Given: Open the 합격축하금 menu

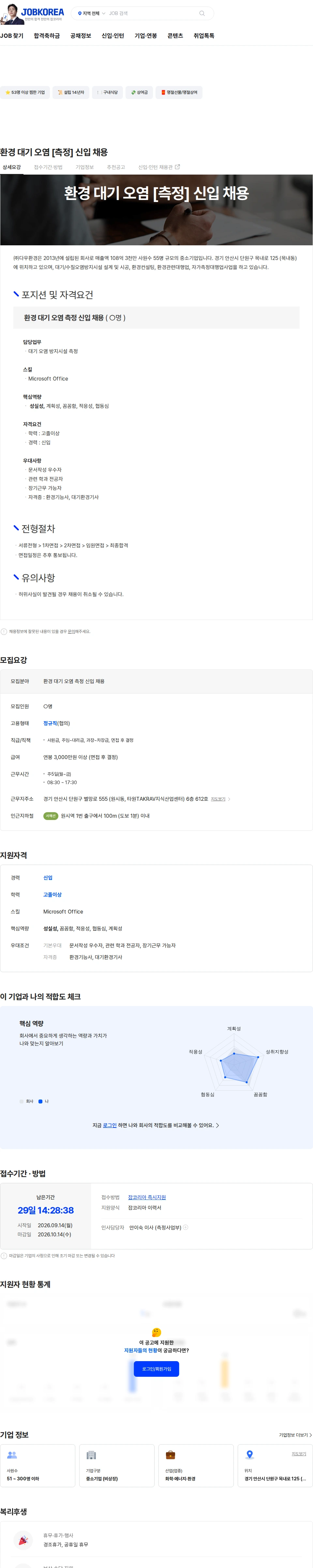Looking at the screenshot, I should pyautogui.click(x=47, y=36).
